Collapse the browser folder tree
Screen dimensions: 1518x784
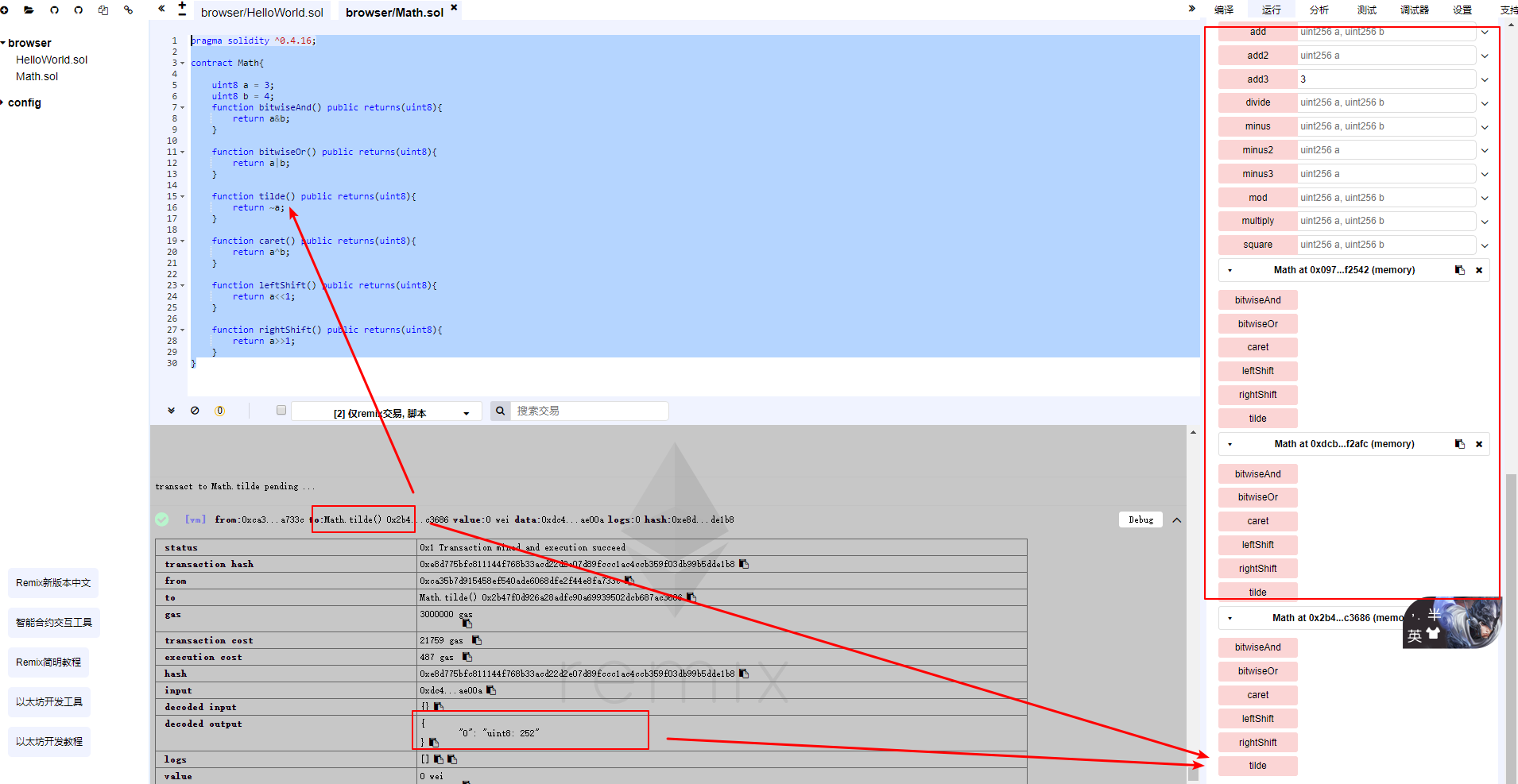(3, 43)
